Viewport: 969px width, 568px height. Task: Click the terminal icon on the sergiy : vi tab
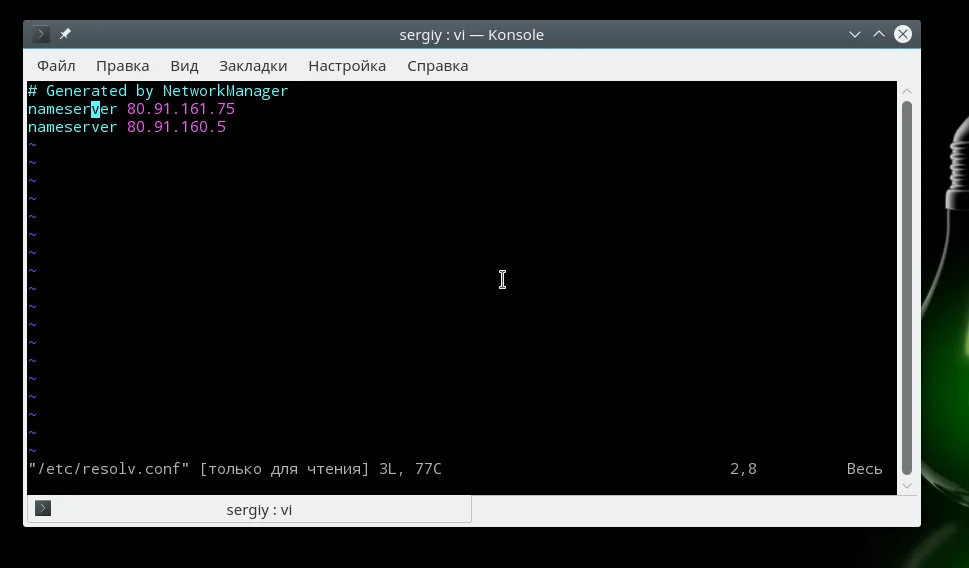click(x=43, y=509)
